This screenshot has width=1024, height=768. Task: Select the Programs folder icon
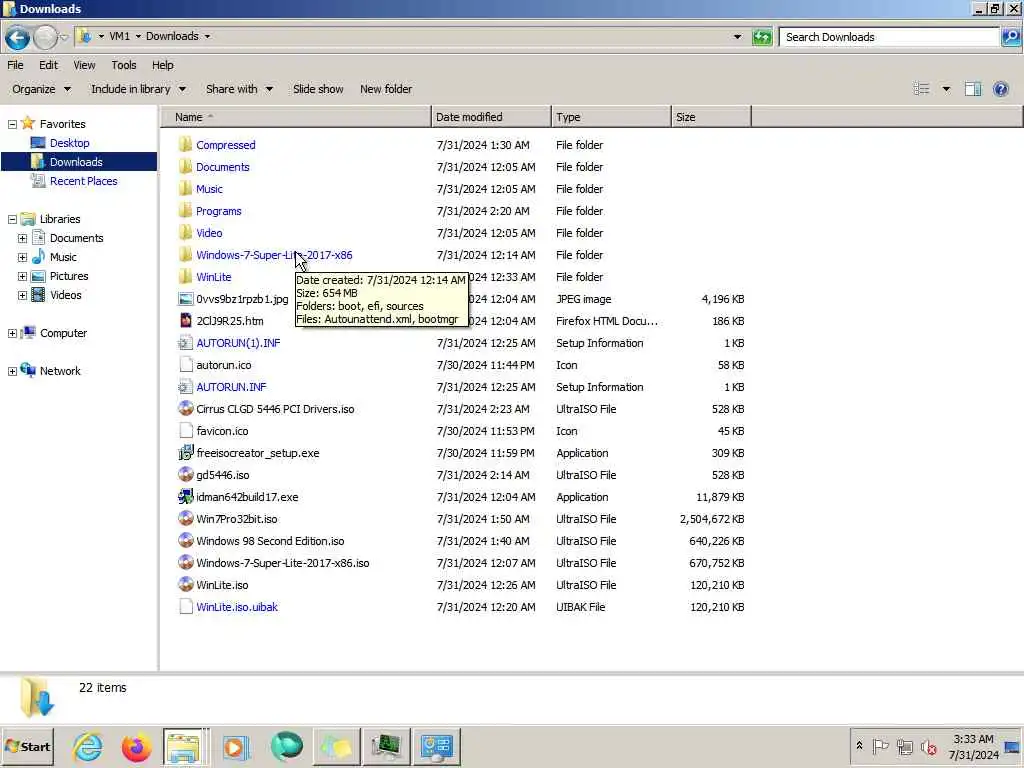(185, 210)
